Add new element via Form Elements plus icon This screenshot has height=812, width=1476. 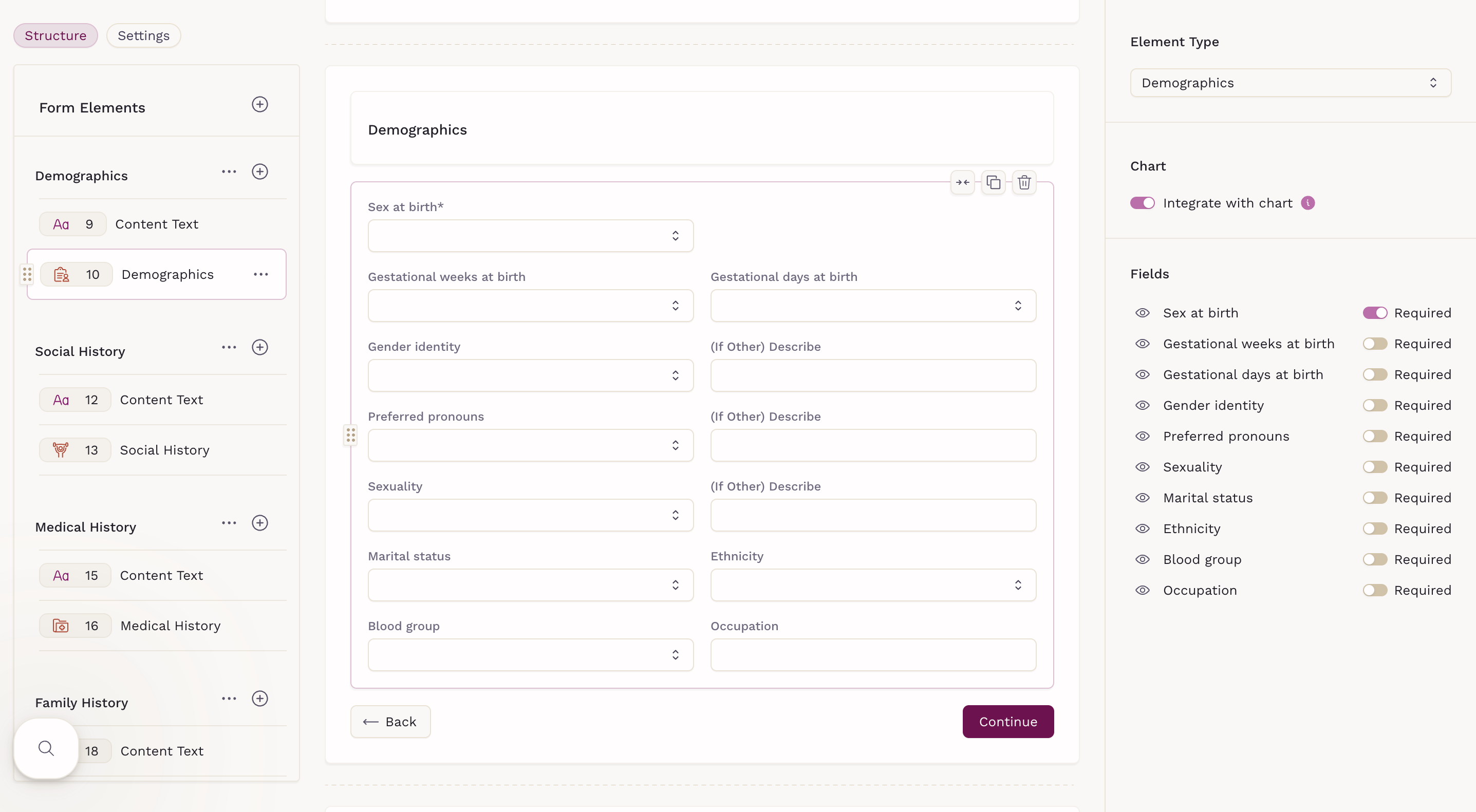click(259, 104)
